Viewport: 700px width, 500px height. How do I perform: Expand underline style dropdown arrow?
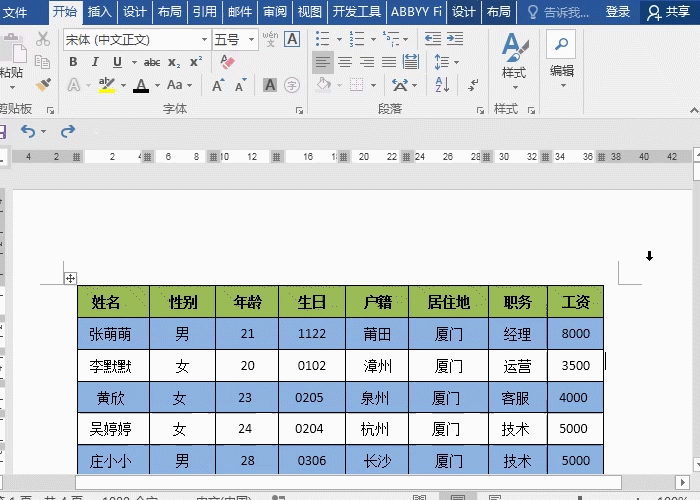134,62
